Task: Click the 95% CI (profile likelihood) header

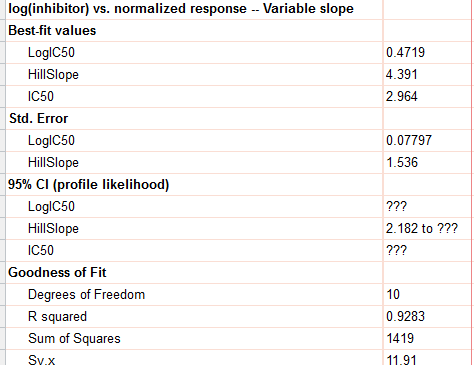Action: (x=89, y=184)
